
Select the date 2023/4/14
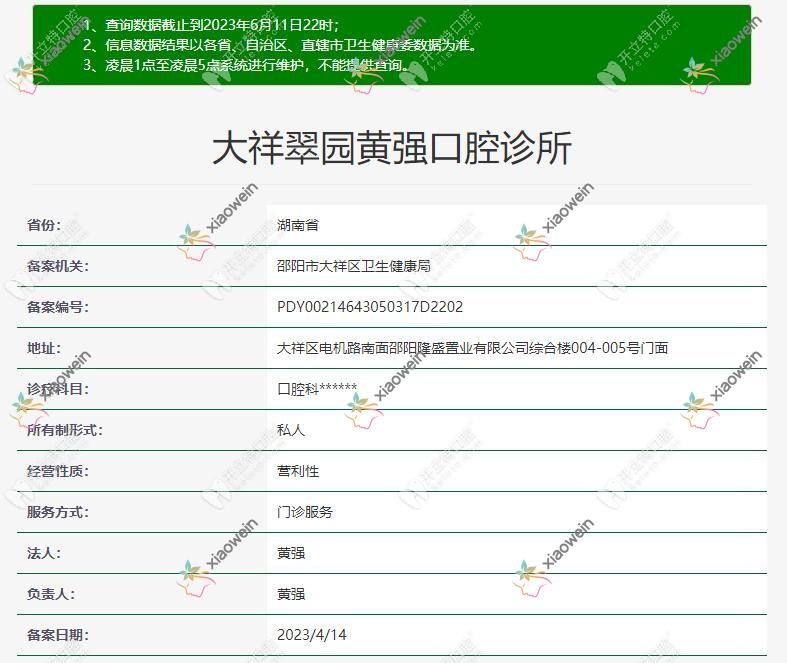(x=312, y=635)
